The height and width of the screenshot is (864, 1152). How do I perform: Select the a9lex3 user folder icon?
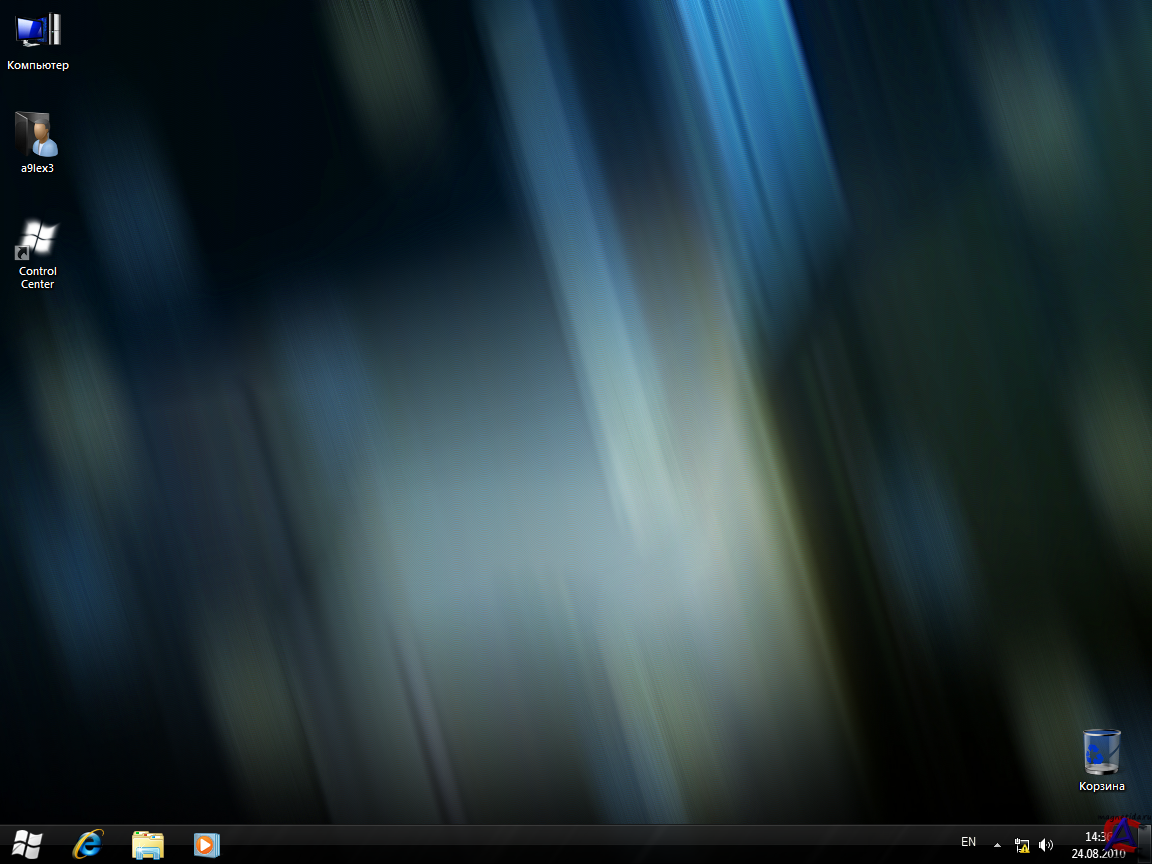click(37, 134)
